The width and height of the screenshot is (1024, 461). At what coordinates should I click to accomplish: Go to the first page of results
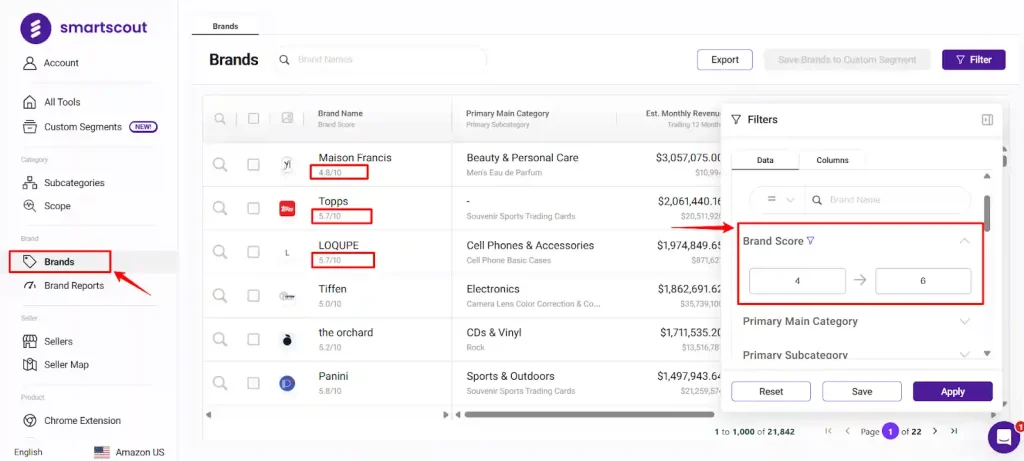(x=829, y=431)
